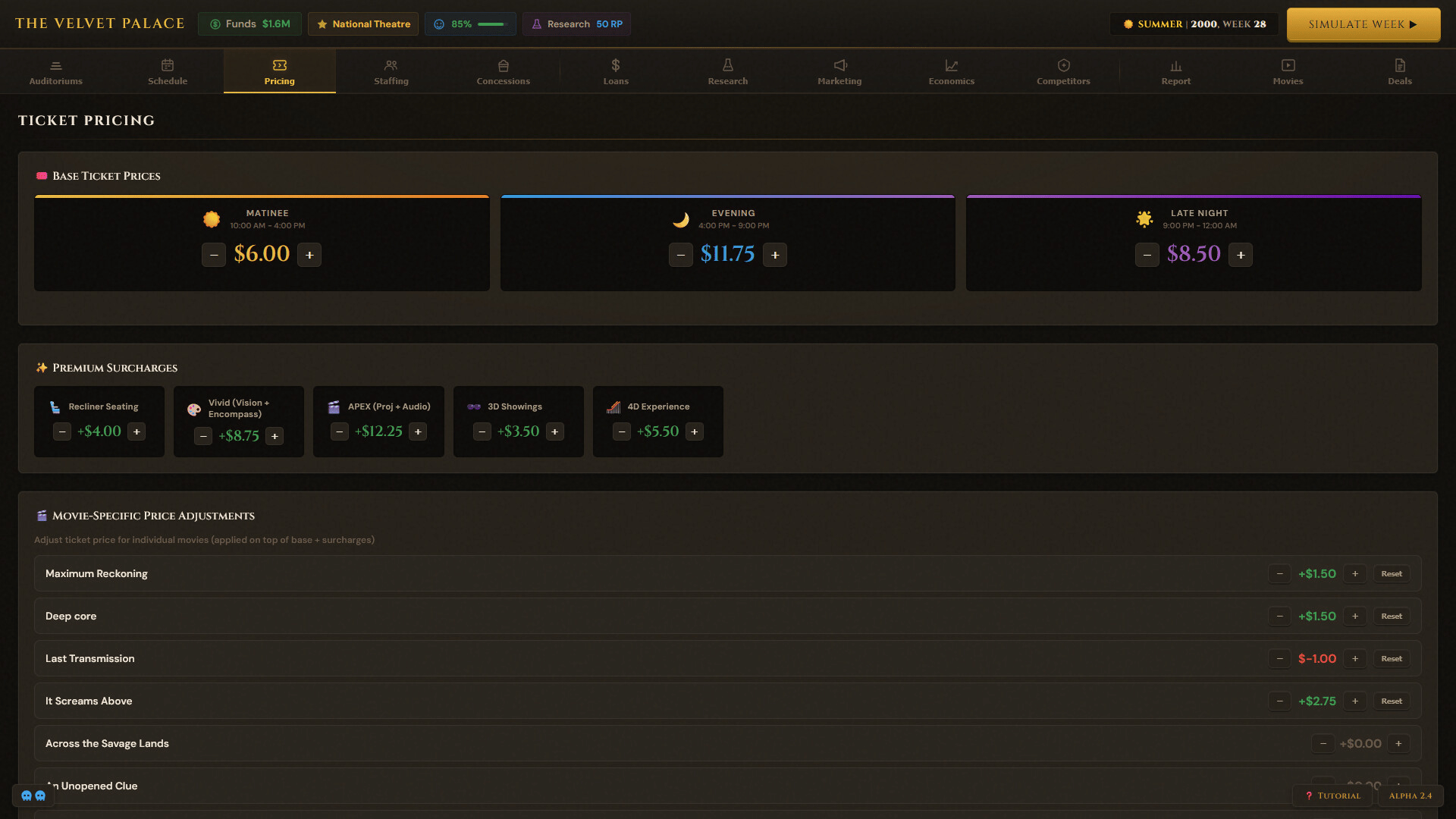This screenshot has width=1456, height=819.
Task: Open the Marketing megaphone icon
Action: pyautogui.click(x=839, y=65)
